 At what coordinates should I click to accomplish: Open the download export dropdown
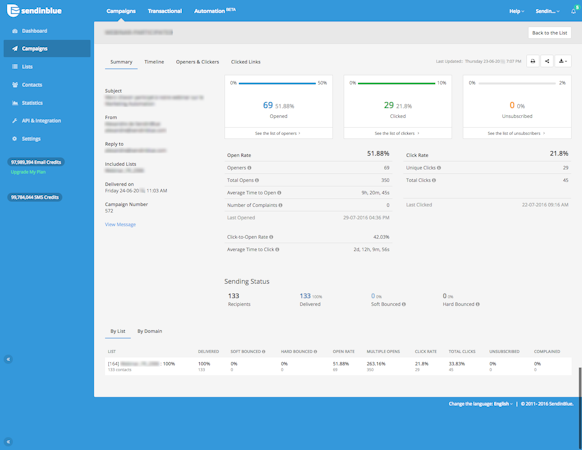(563, 61)
